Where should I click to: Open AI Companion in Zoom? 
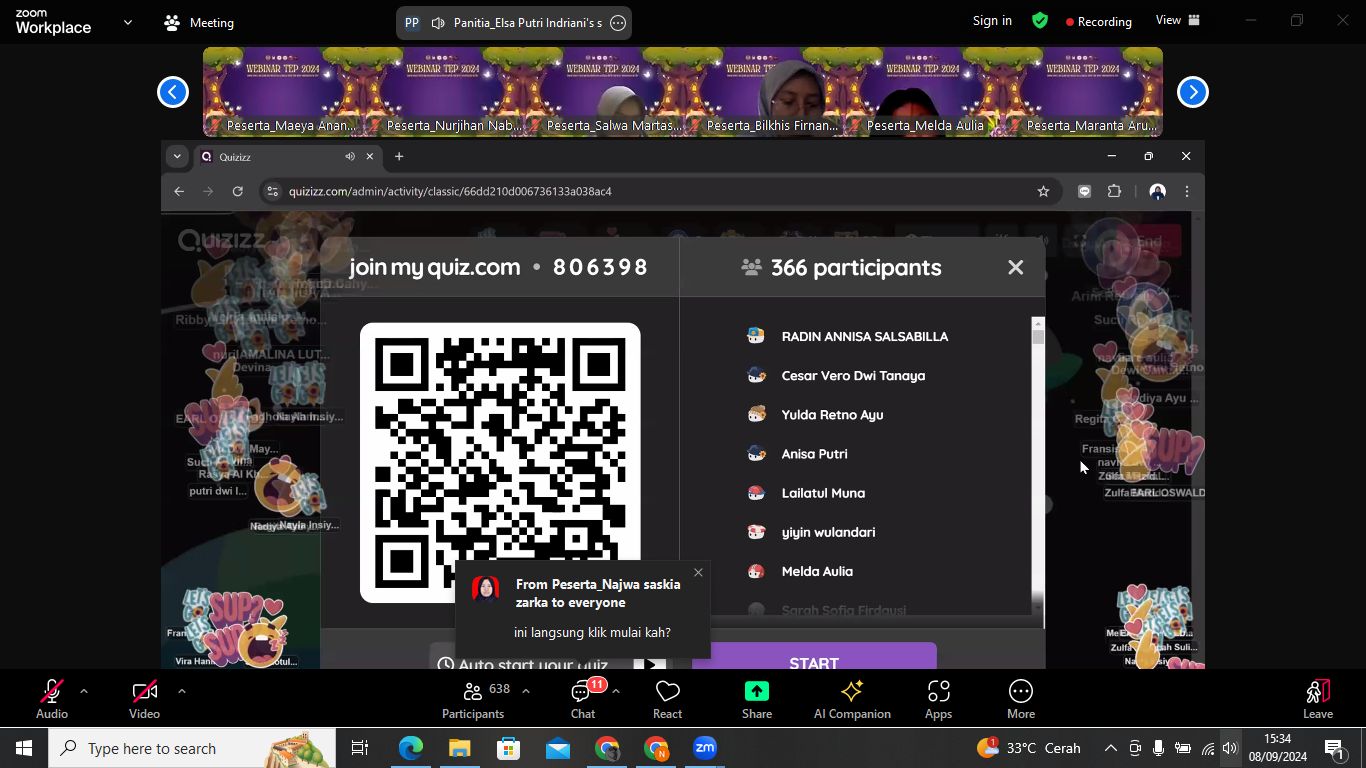[852, 699]
